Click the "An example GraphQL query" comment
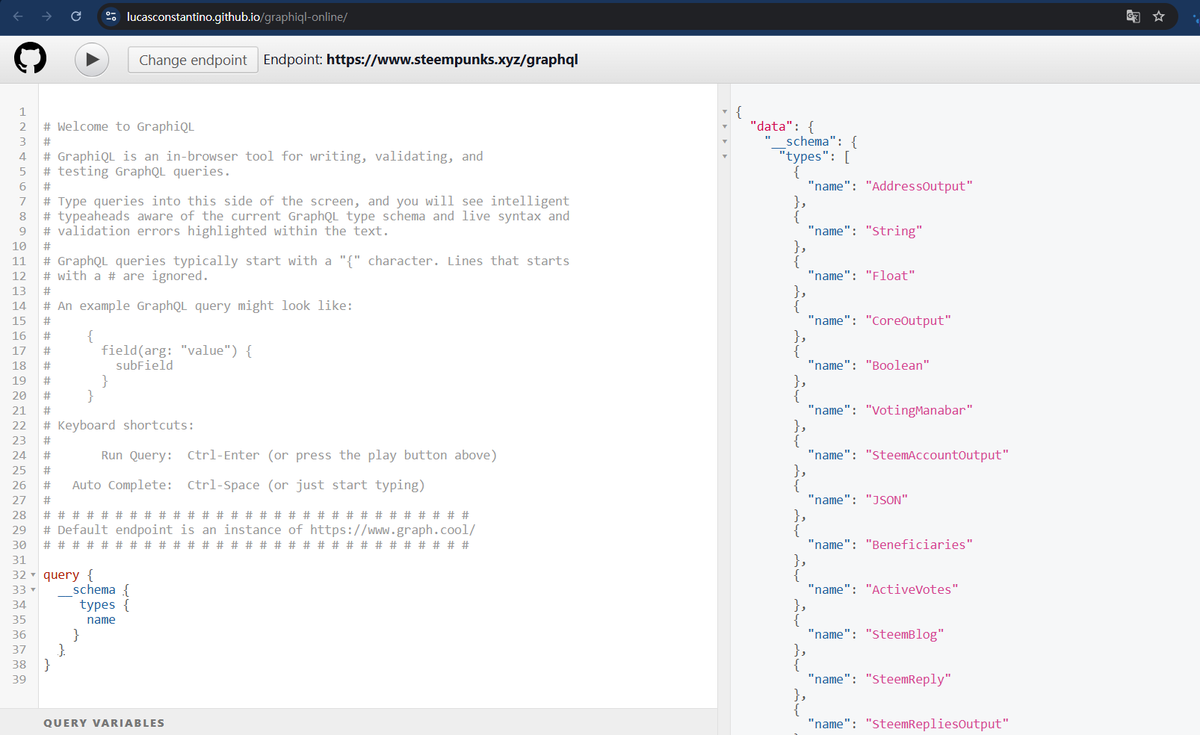The height and width of the screenshot is (735, 1200). click(198, 305)
